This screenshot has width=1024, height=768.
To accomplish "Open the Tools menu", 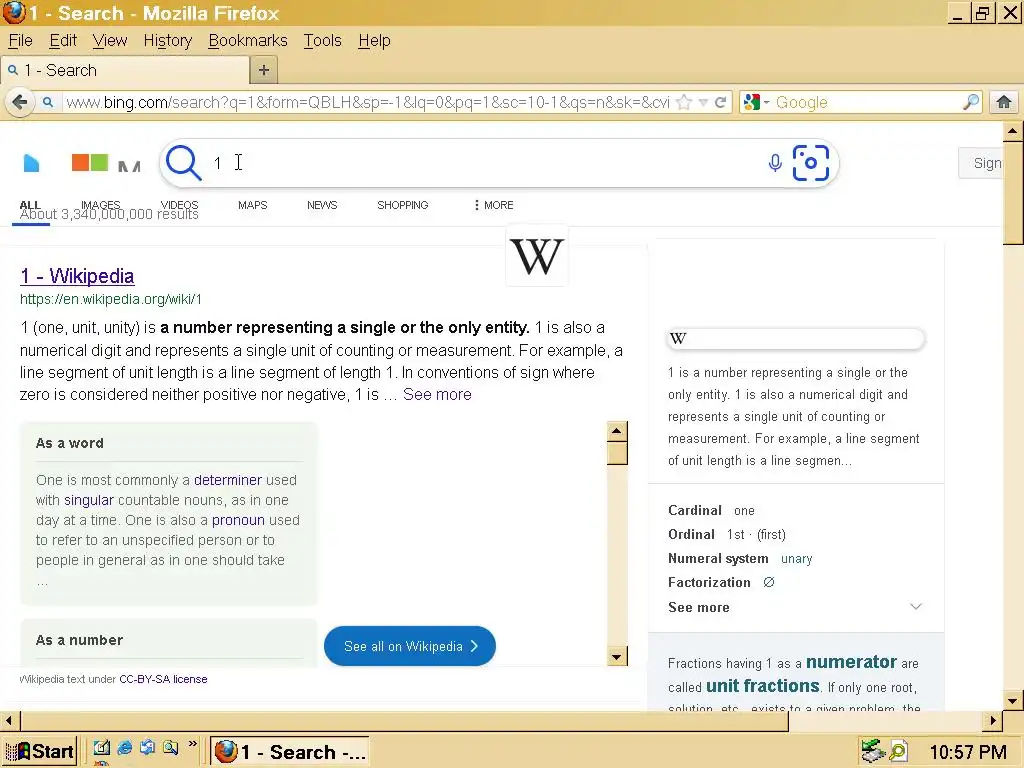I will coord(322,40).
